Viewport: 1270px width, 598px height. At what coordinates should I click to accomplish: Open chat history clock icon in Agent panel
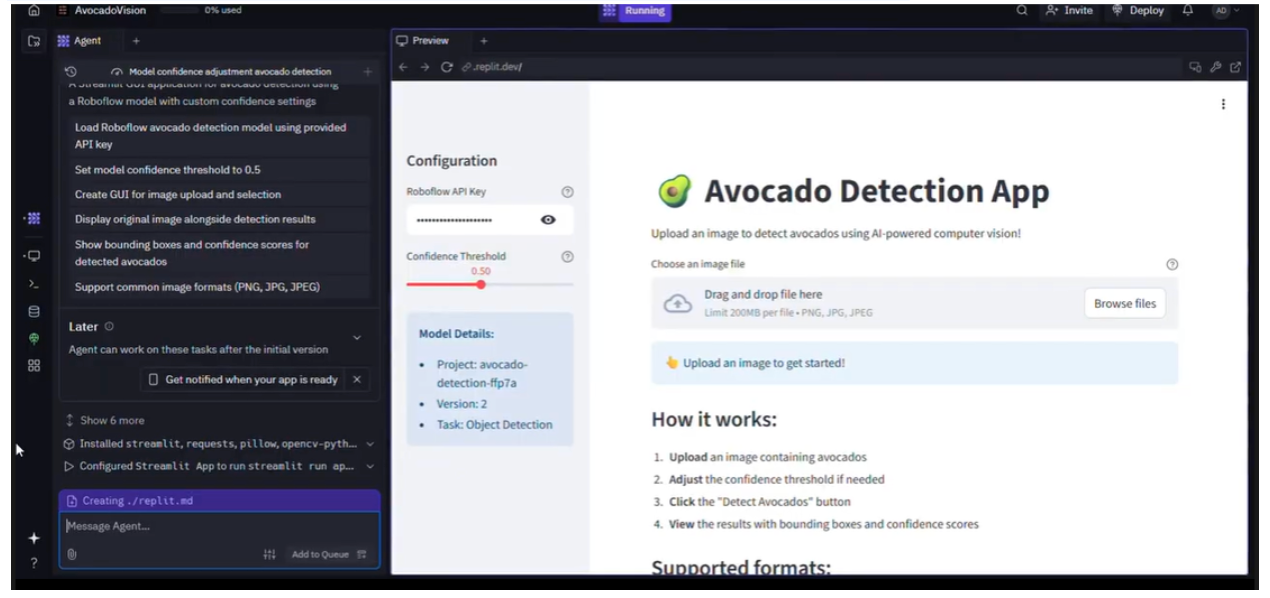(x=71, y=72)
